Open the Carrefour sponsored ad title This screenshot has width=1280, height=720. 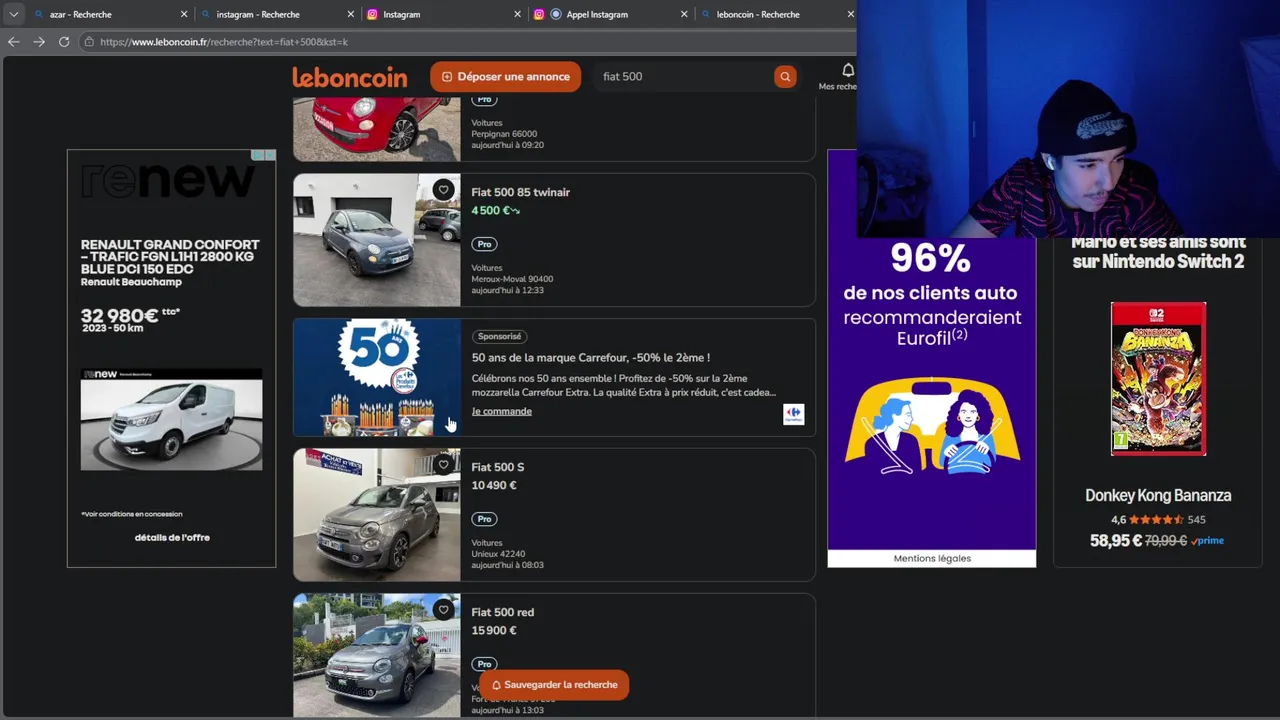click(590, 358)
